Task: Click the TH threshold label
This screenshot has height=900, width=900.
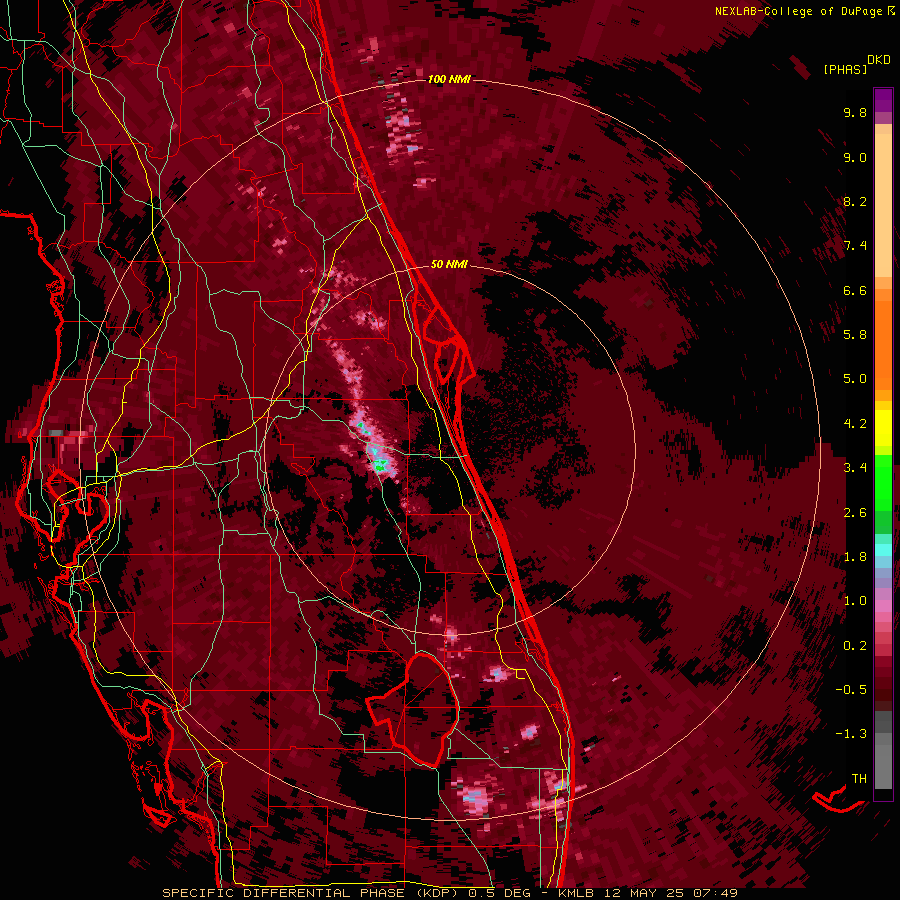Action: tap(859, 778)
